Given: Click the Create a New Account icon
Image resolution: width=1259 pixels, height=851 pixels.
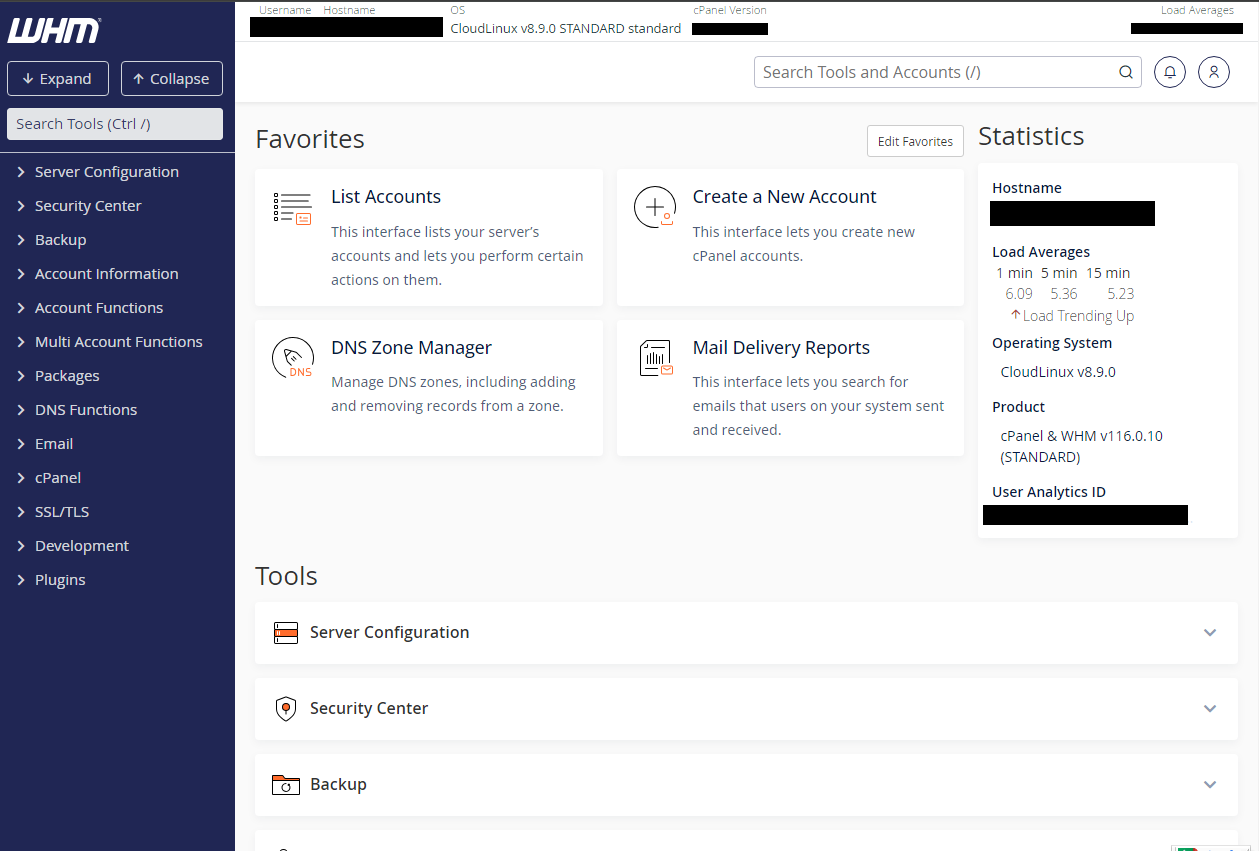Looking at the screenshot, I should tap(654, 208).
